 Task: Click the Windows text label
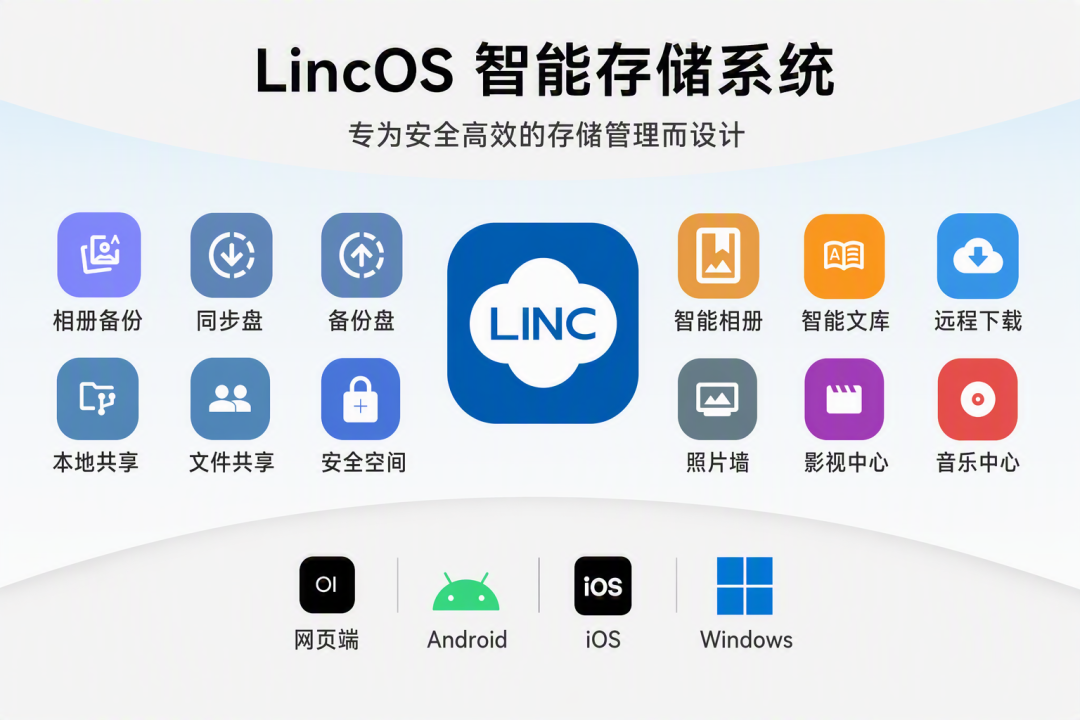[747, 640]
